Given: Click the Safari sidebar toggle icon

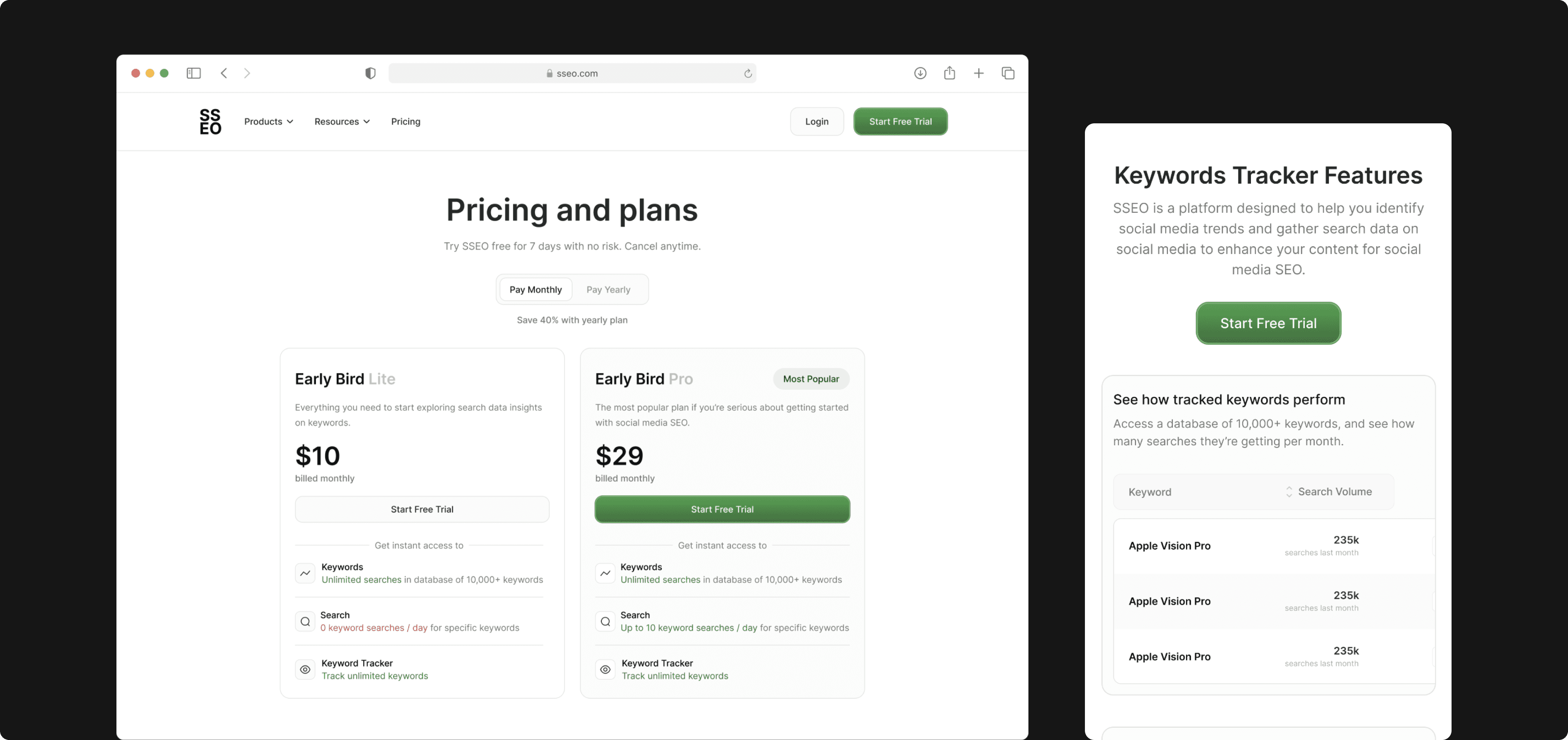Looking at the screenshot, I should (x=194, y=73).
